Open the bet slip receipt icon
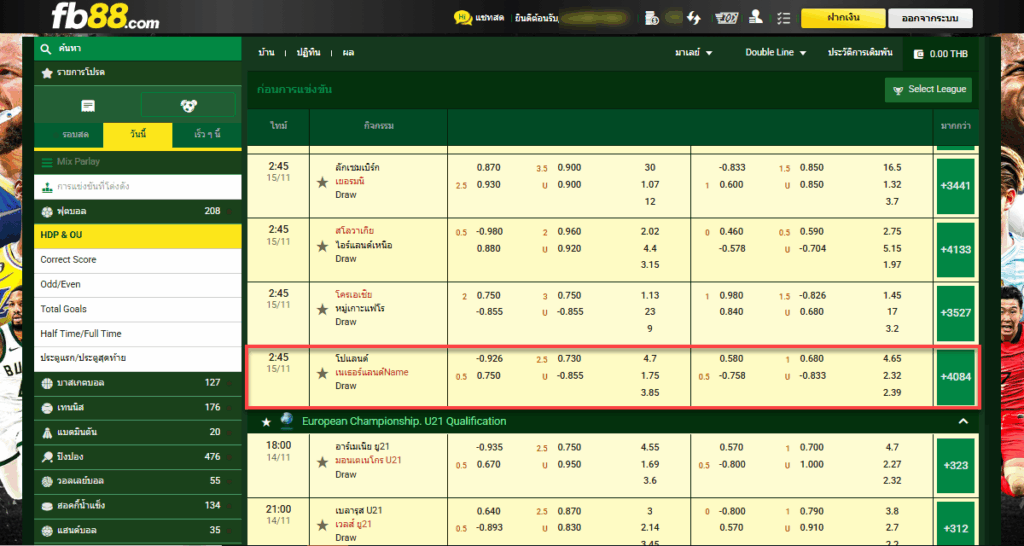Viewport: 1024px width, 546px height. (x=88, y=105)
